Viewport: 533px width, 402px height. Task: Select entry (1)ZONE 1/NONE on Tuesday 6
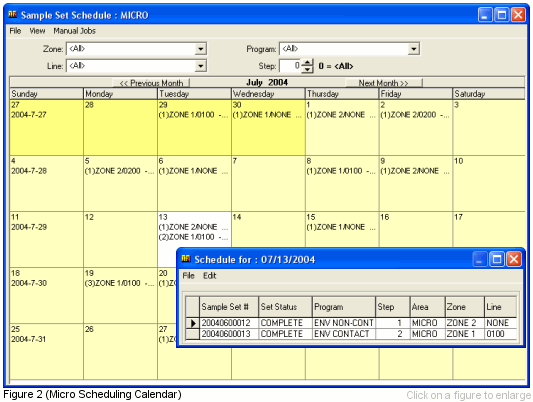(x=193, y=171)
